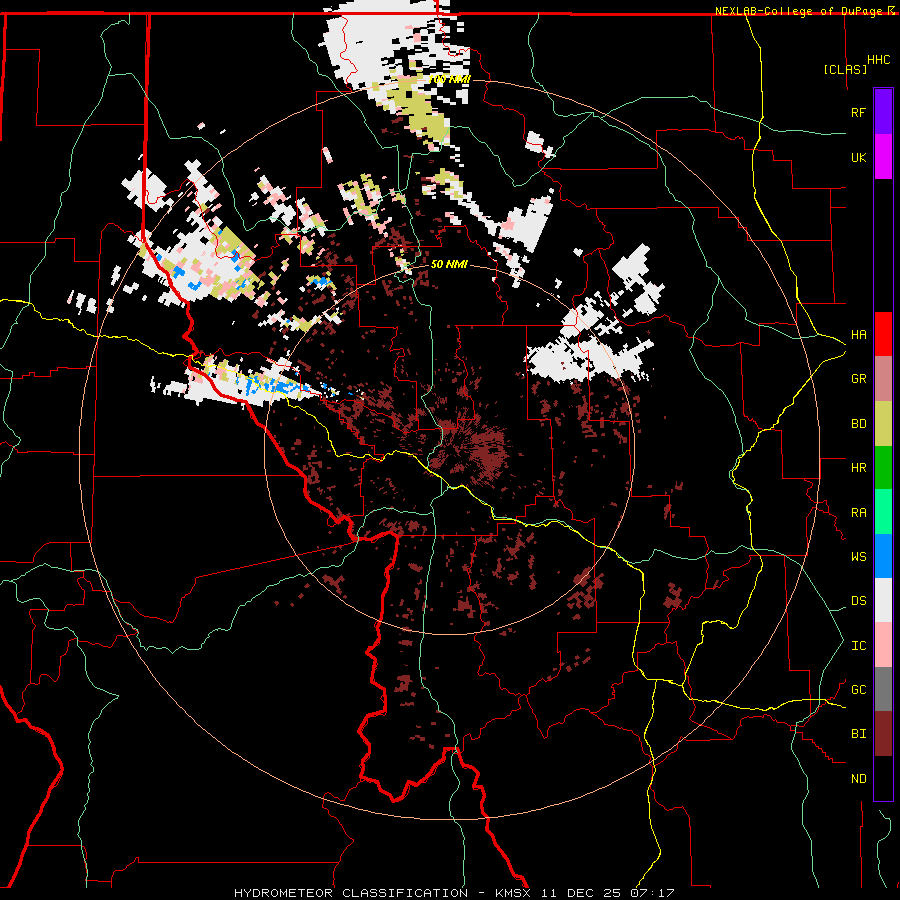Select the BD olive legend color block
Image resolution: width=900 pixels, height=900 pixels.
pos(883,424)
